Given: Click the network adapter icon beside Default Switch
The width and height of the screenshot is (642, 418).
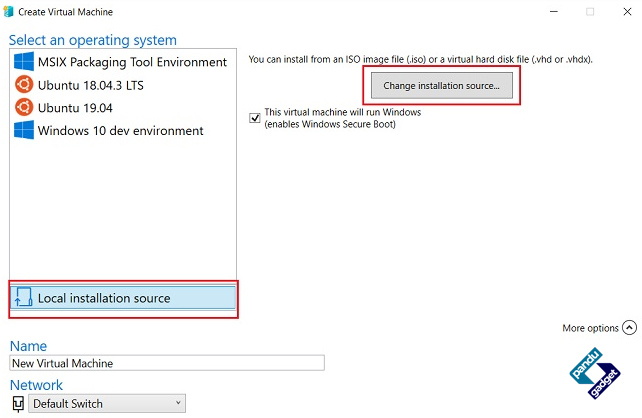Looking at the screenshot, I should 18,404.
